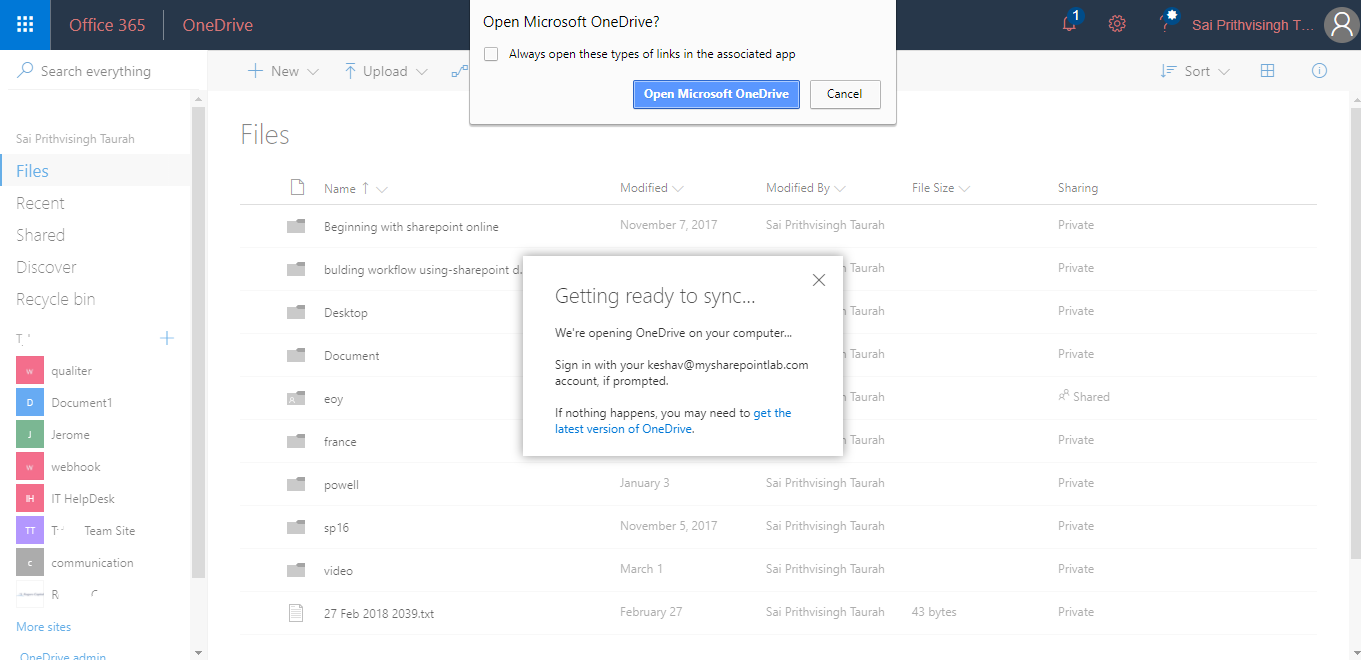Select Shared in left navigation
Screen dimensions: 1361x660
click(40, 235)
